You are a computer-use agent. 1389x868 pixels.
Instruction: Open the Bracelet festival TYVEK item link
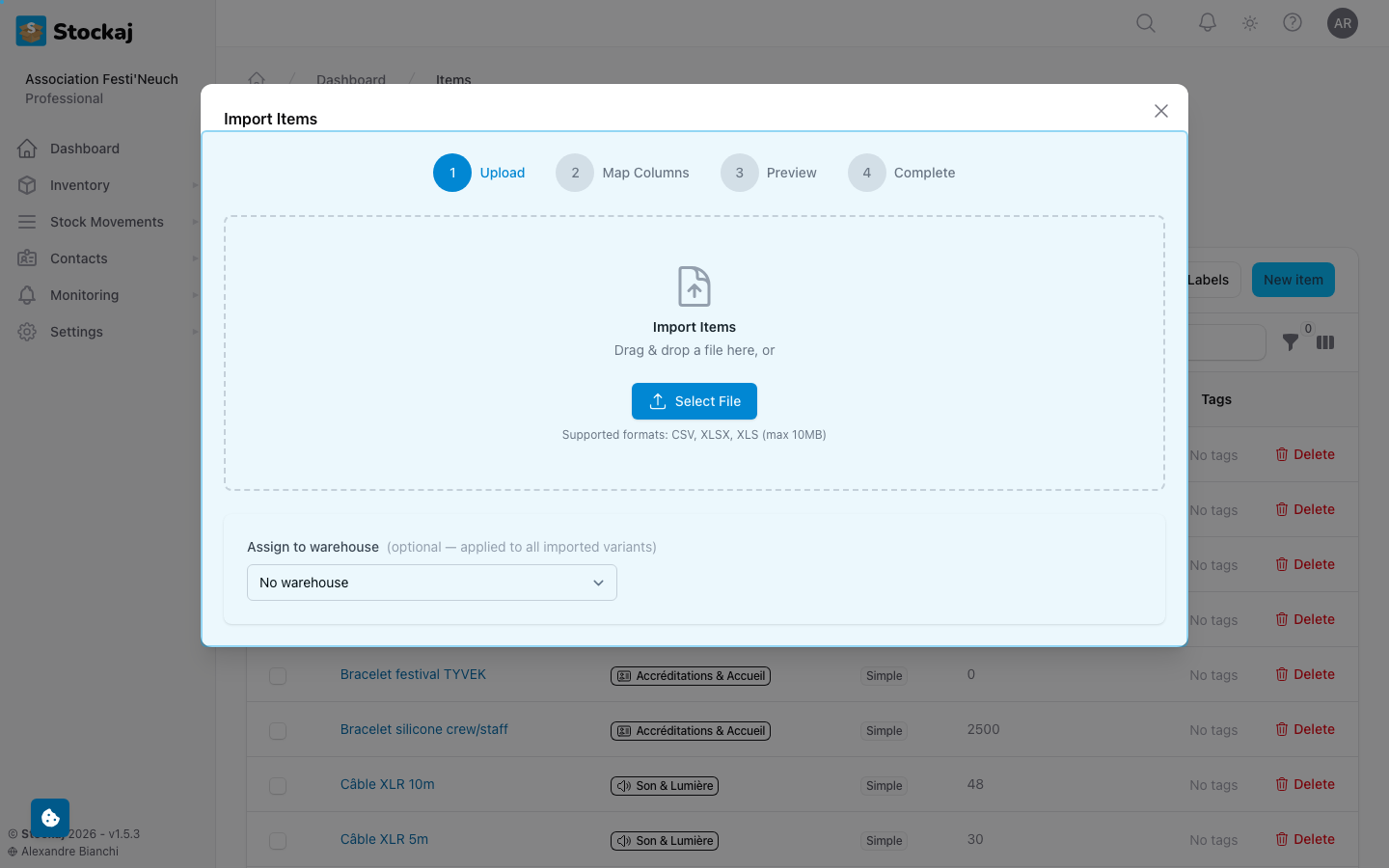click(x=413, y=674)
